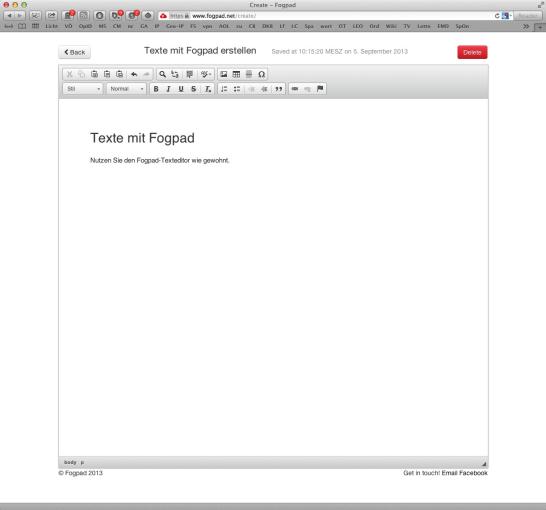Insert an anchor with flag icon
The image size is (546, 510).
[320, 89]
